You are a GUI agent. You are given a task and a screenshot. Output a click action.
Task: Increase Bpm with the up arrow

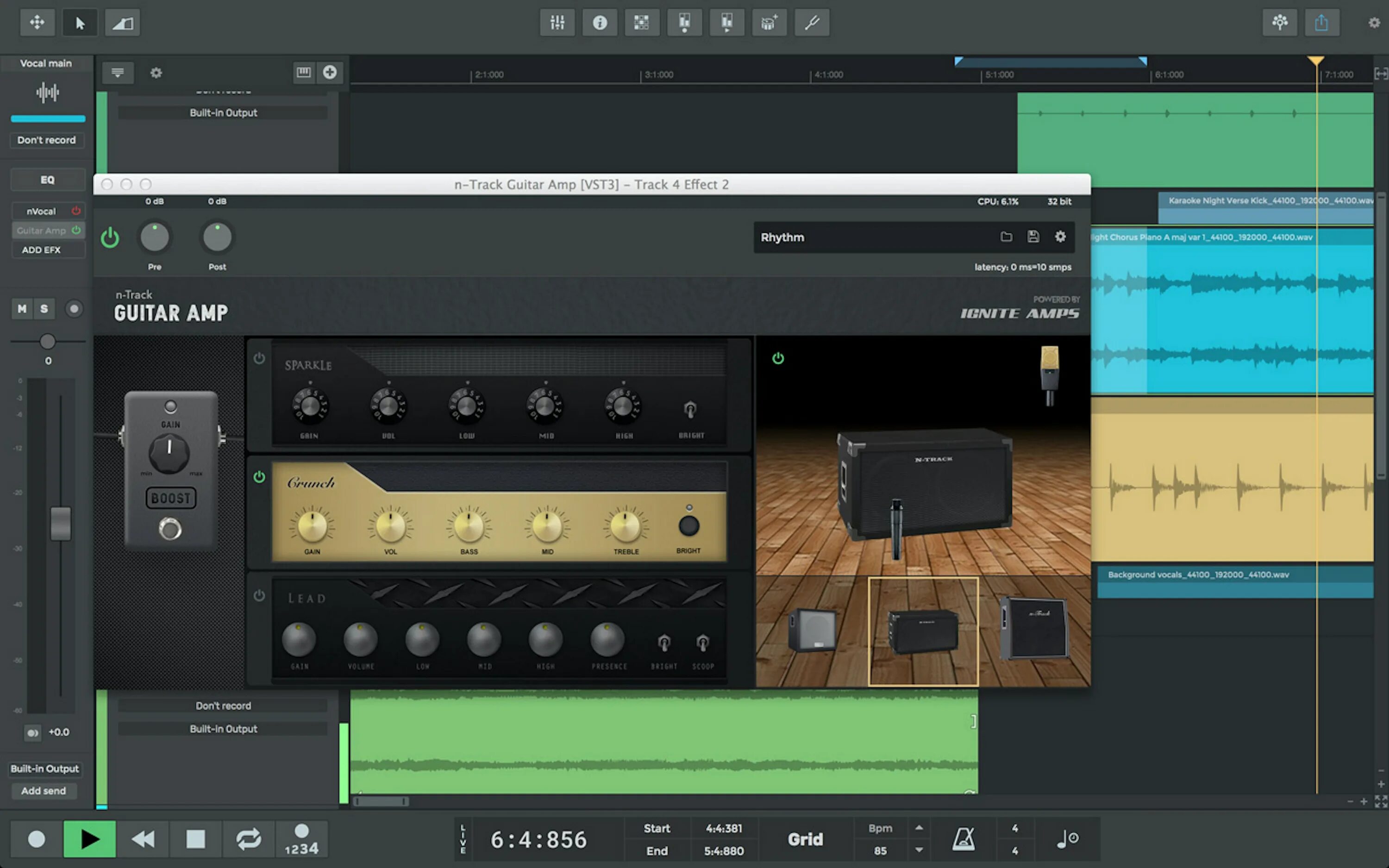click(x=919, y=828)
